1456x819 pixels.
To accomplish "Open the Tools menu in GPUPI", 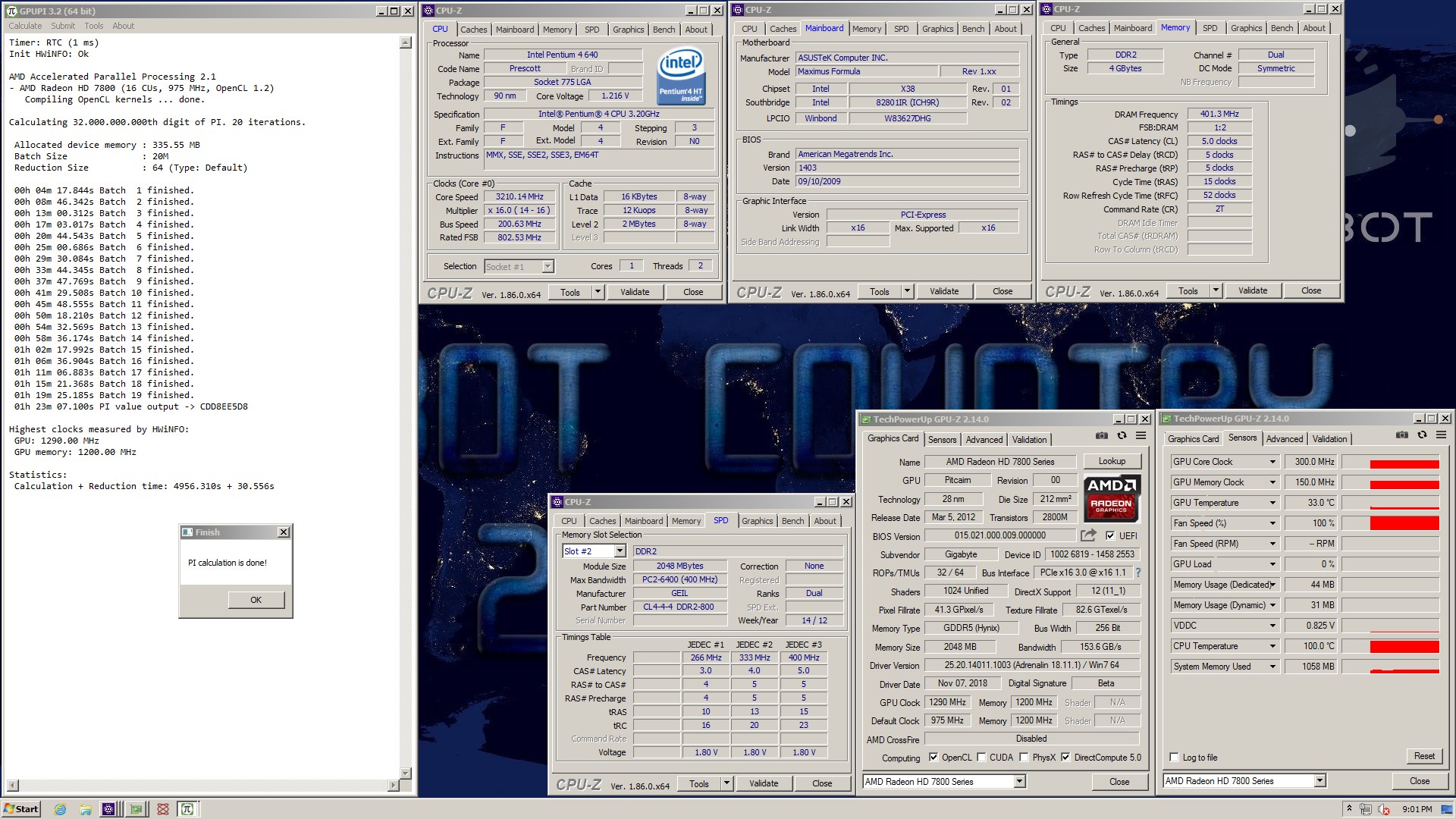I will (x=94, y=26).
